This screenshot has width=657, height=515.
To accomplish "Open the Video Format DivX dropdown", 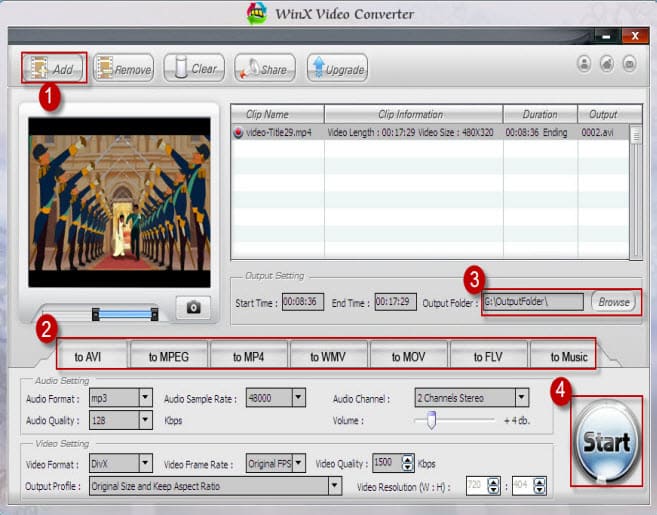I will click(145, 463).
